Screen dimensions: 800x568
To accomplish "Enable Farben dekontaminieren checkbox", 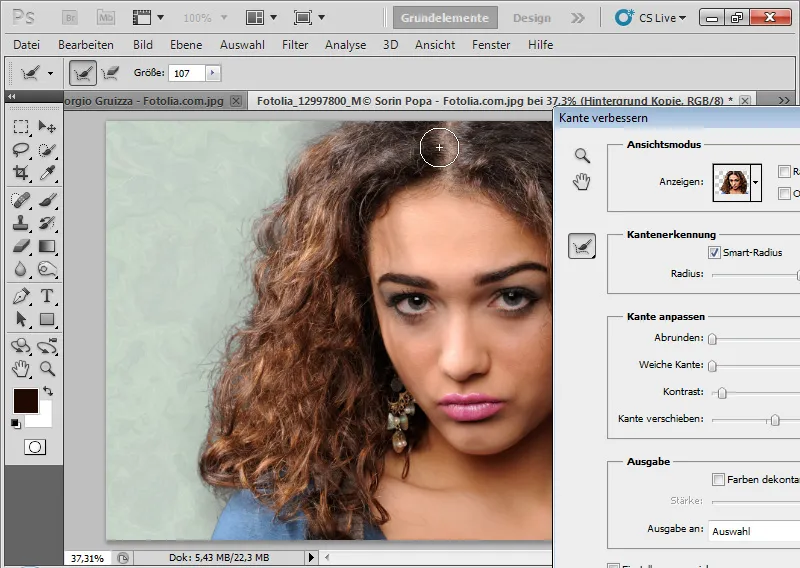I will point(718,479).
